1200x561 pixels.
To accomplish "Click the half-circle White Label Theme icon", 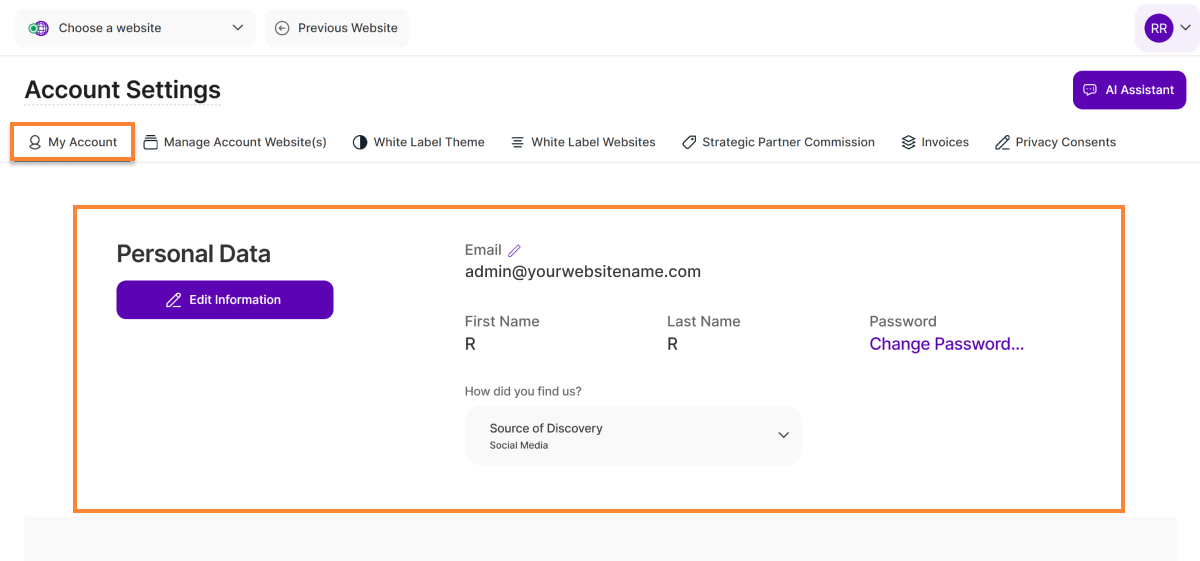I will [360, 143].
